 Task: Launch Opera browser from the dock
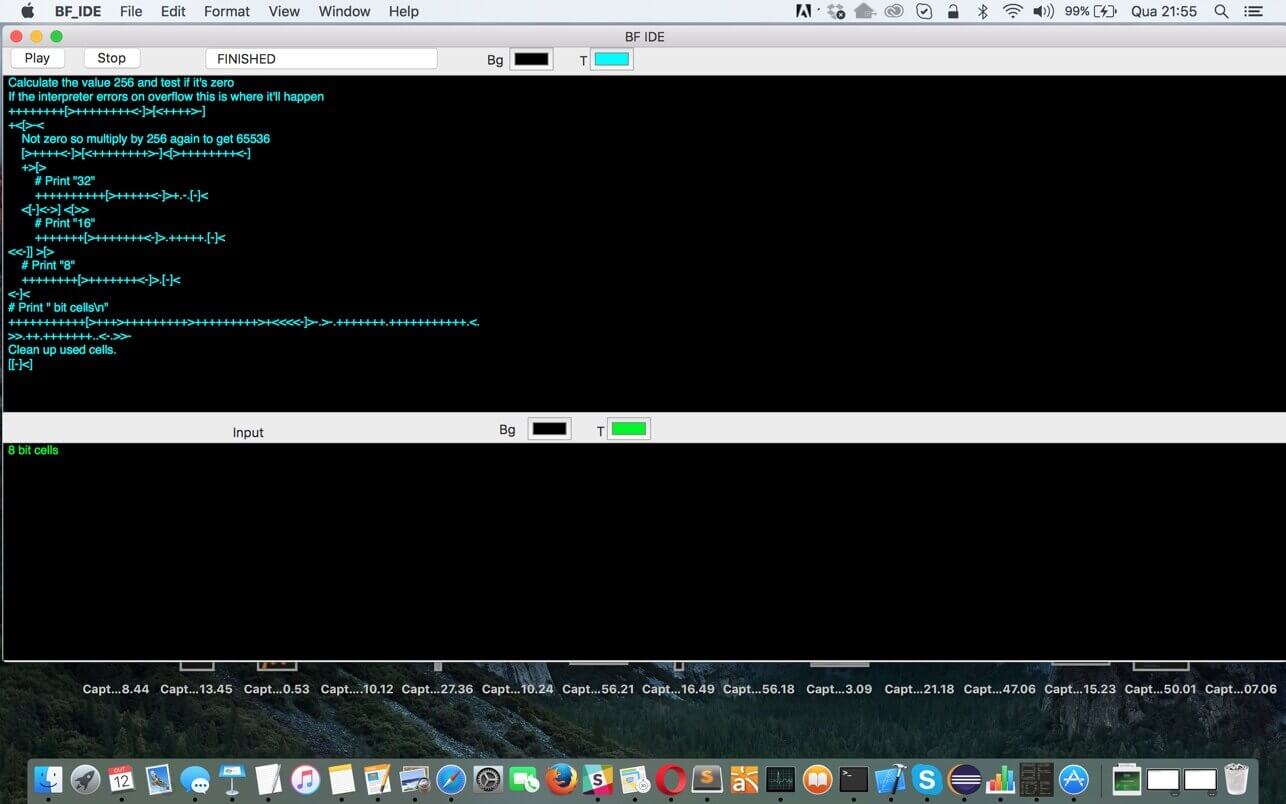click(671, 779)
